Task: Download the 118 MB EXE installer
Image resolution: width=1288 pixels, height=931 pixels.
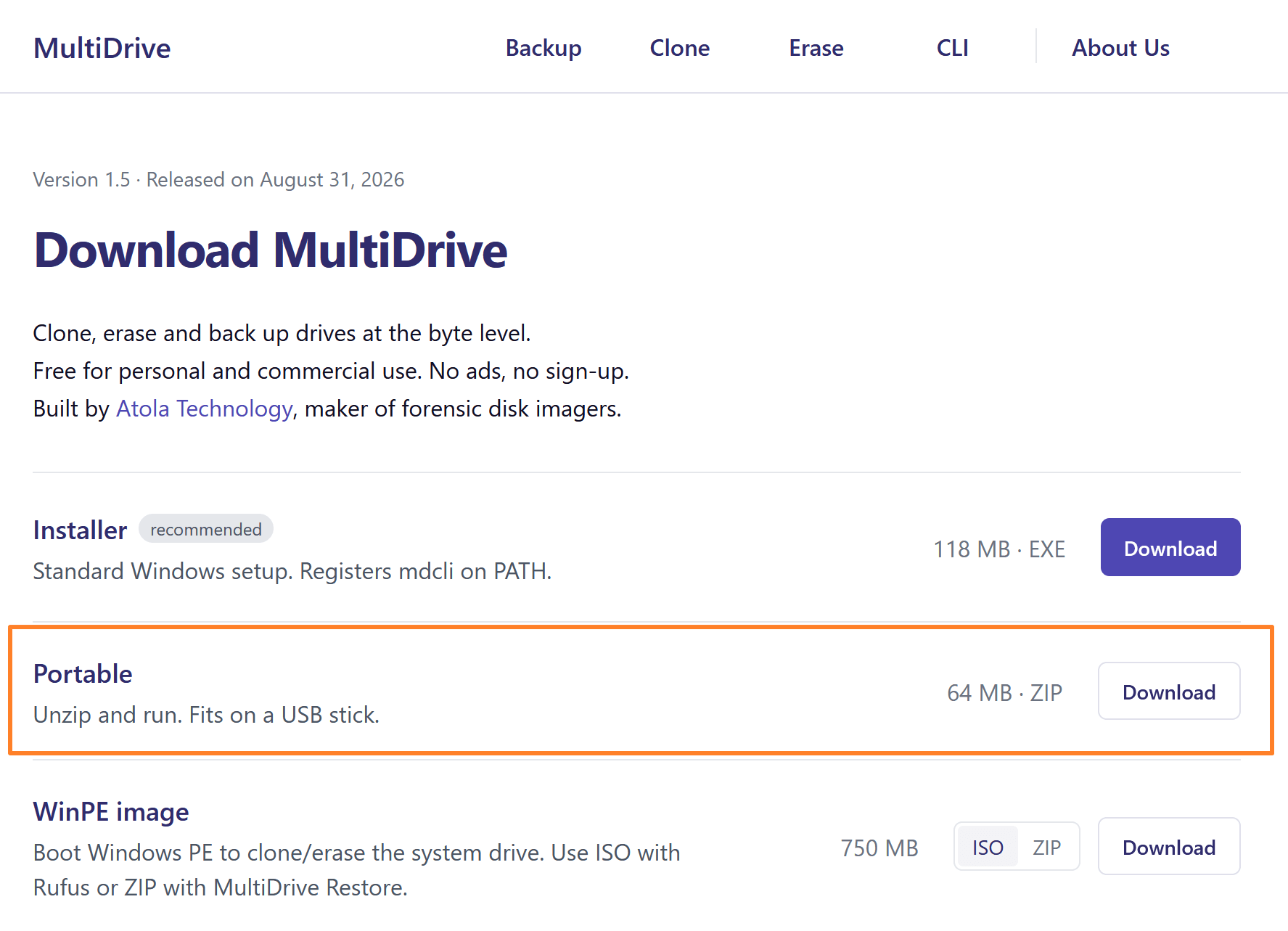Action: point(1170,547)
